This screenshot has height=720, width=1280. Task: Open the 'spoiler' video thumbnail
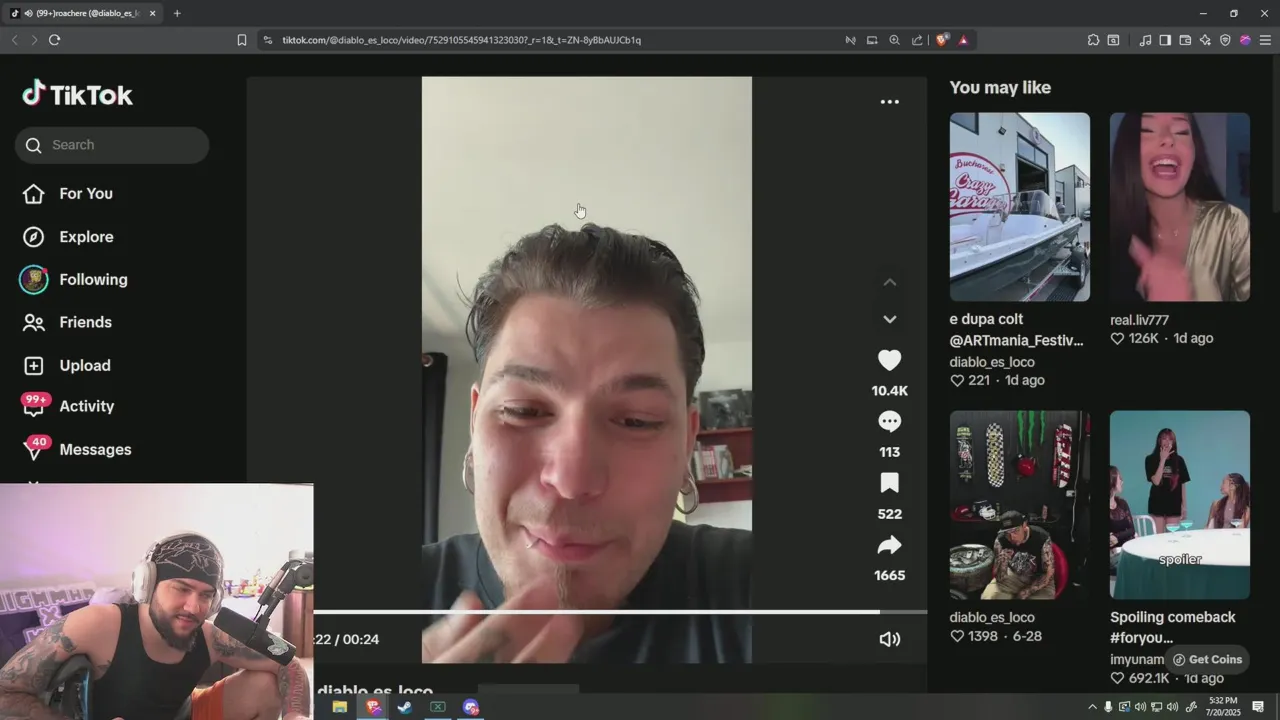coord(1179,505)
